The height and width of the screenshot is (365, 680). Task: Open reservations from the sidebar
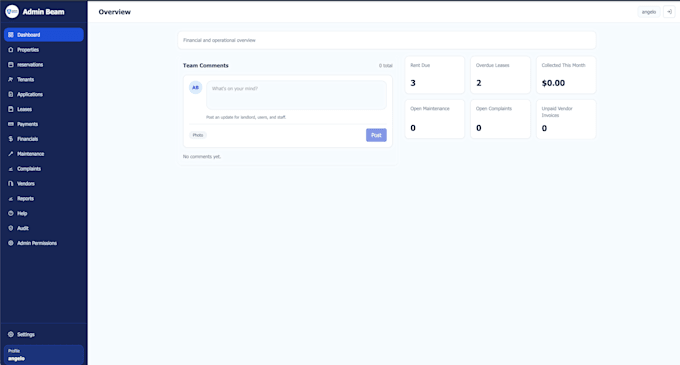click(44, 65)
